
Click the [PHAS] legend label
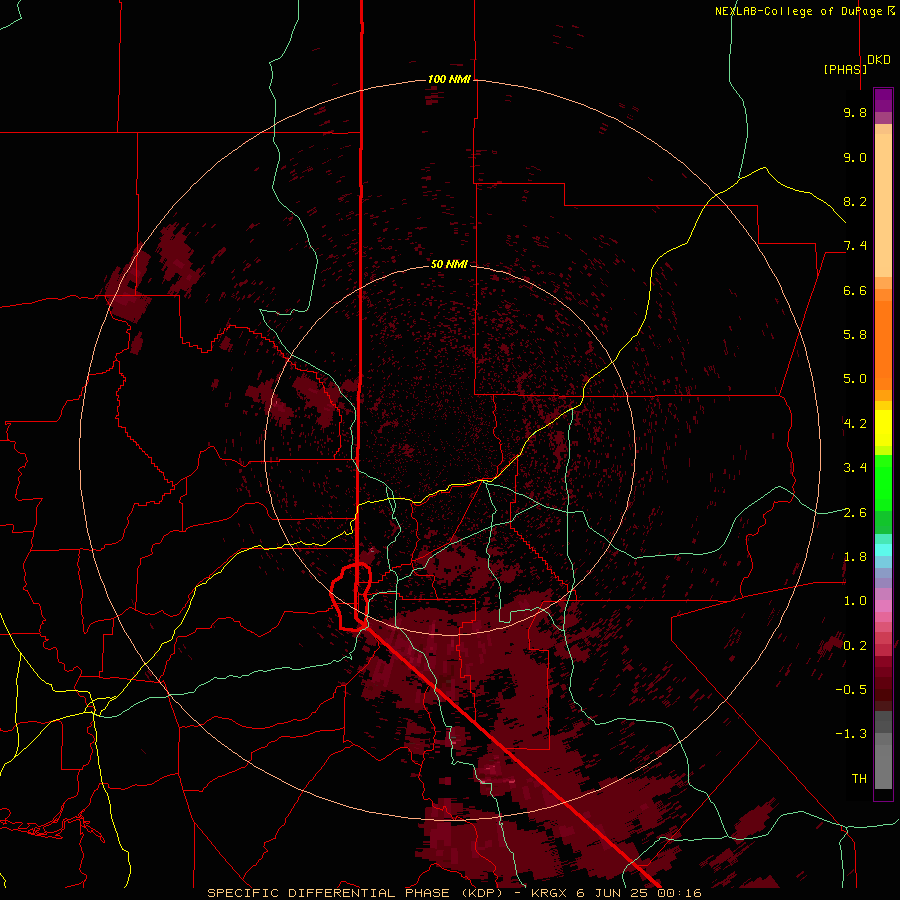pyautogui.click(x=845, y=69)
